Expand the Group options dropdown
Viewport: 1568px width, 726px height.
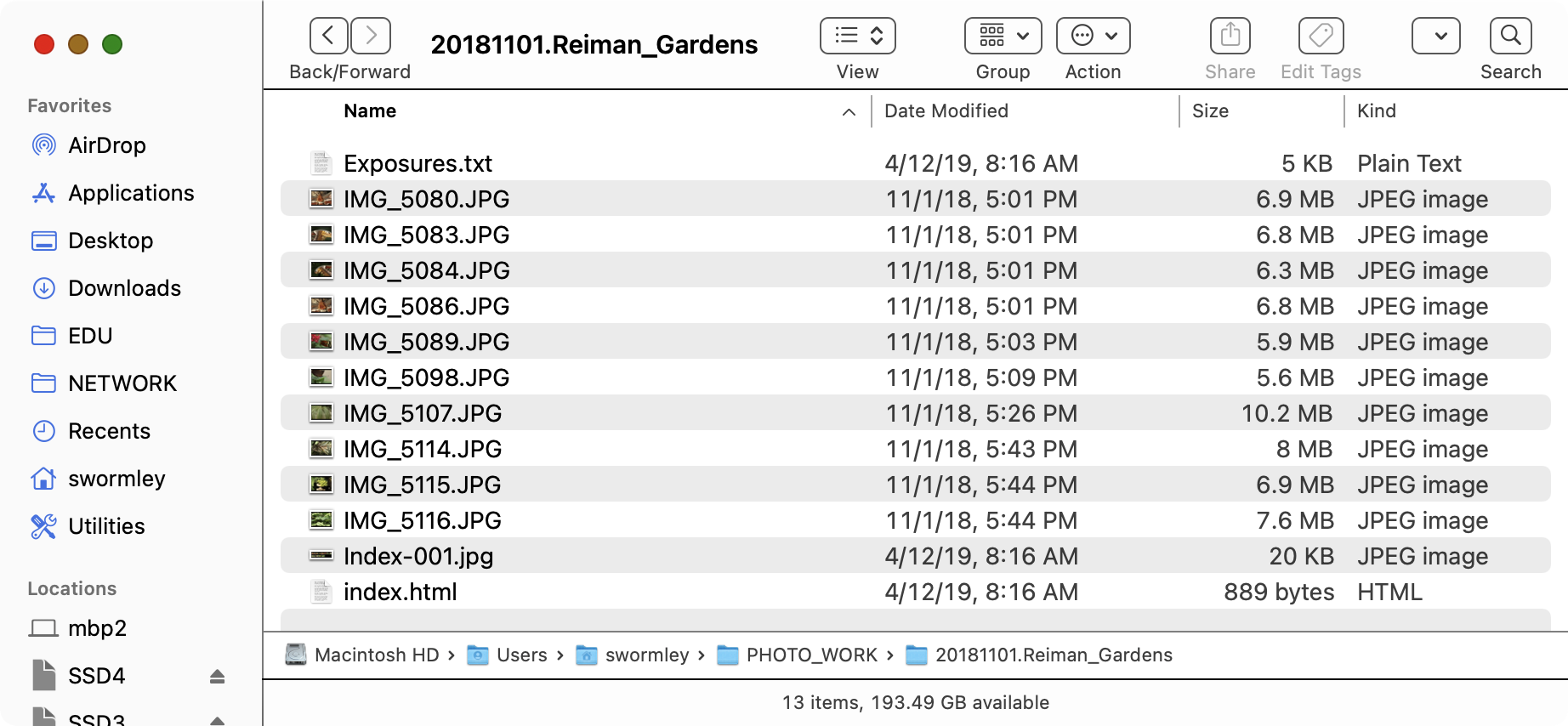coord(1003,37)
